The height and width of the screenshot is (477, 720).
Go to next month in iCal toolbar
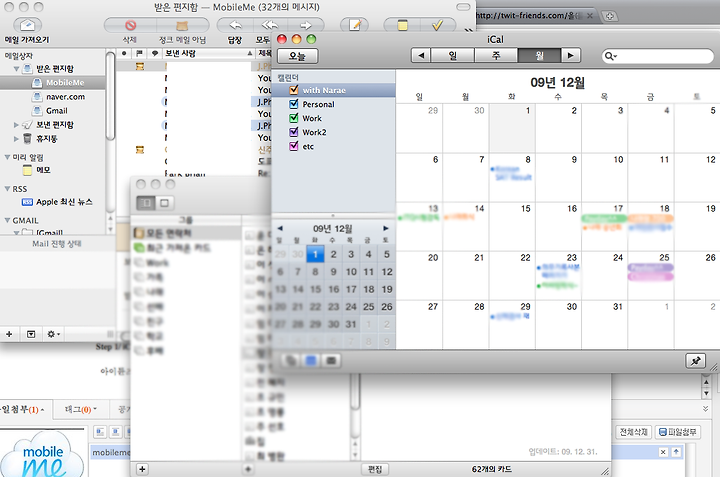[571, 56]
